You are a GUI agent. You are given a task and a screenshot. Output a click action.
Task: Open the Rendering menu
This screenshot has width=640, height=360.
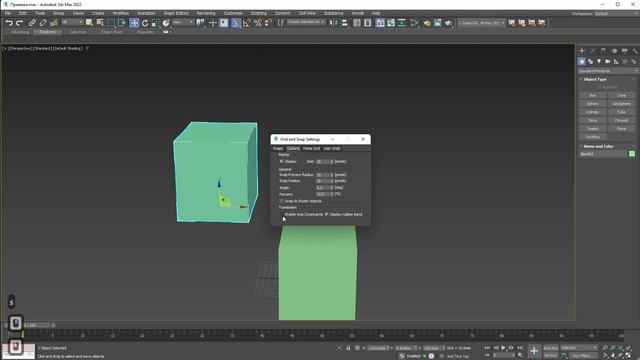(206, 13)
